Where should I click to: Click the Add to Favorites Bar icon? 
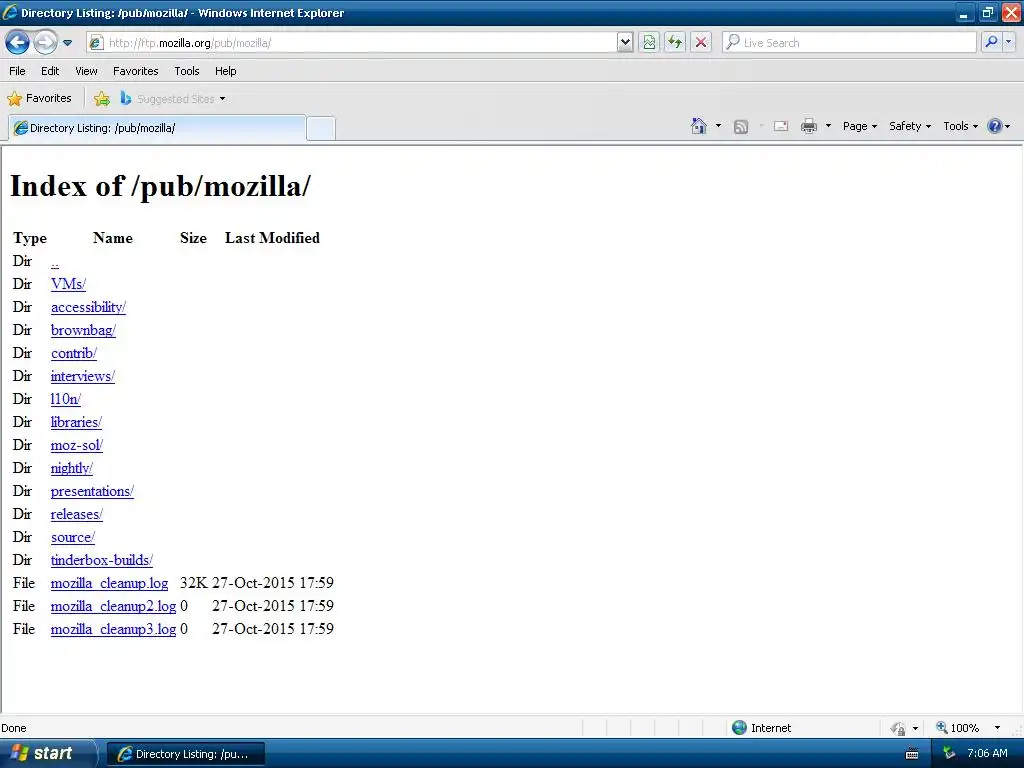click(101, 99)
